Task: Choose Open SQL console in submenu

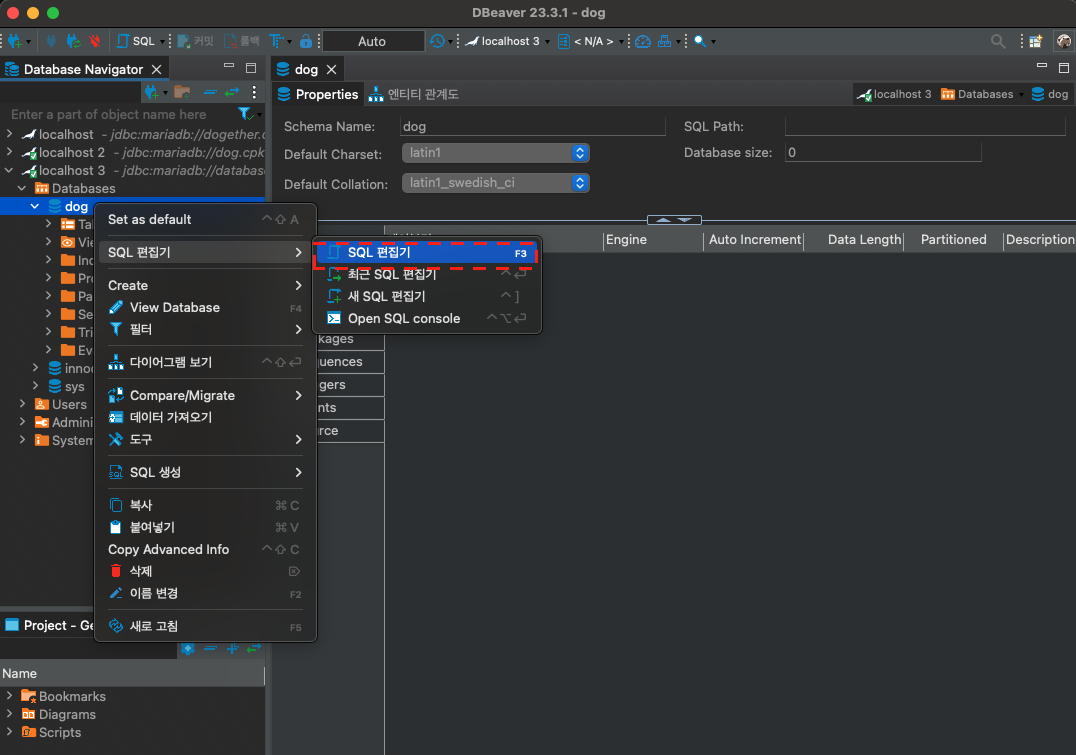Action: click(428, 318)
